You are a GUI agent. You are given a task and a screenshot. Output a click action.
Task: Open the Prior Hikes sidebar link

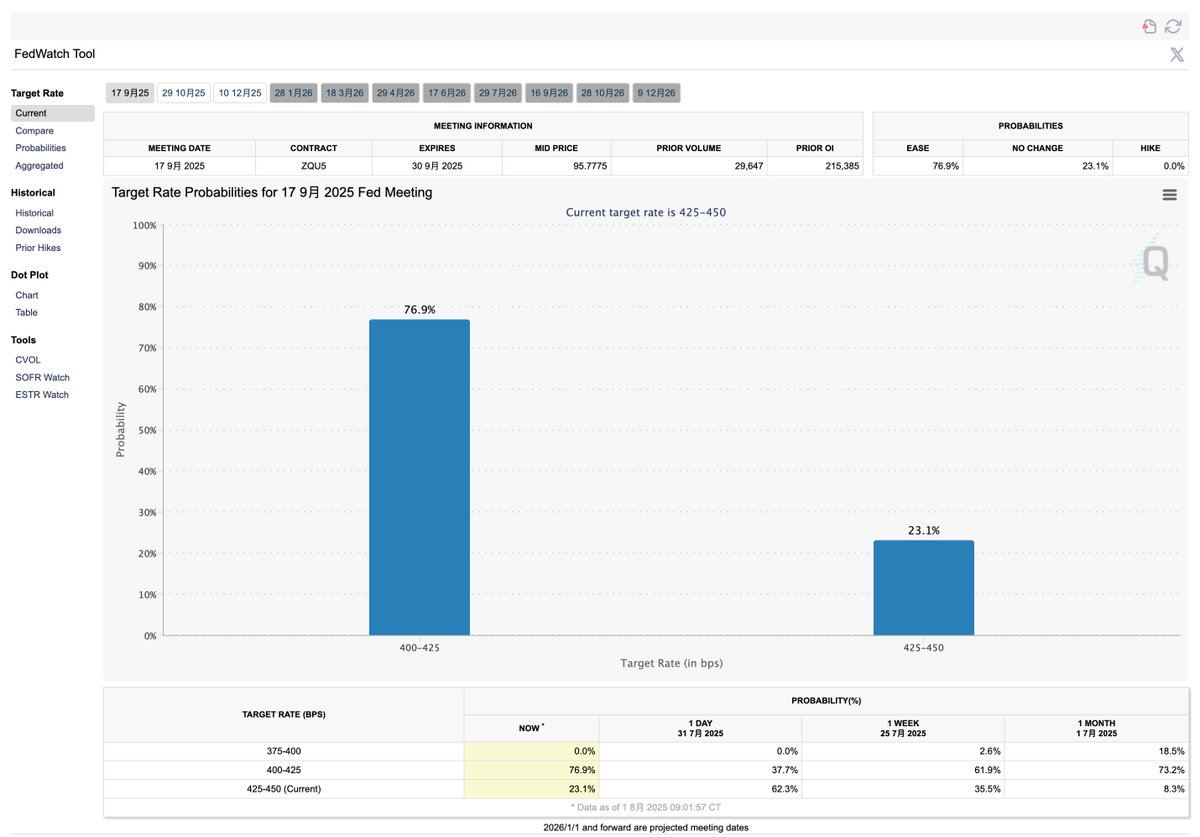38,248
